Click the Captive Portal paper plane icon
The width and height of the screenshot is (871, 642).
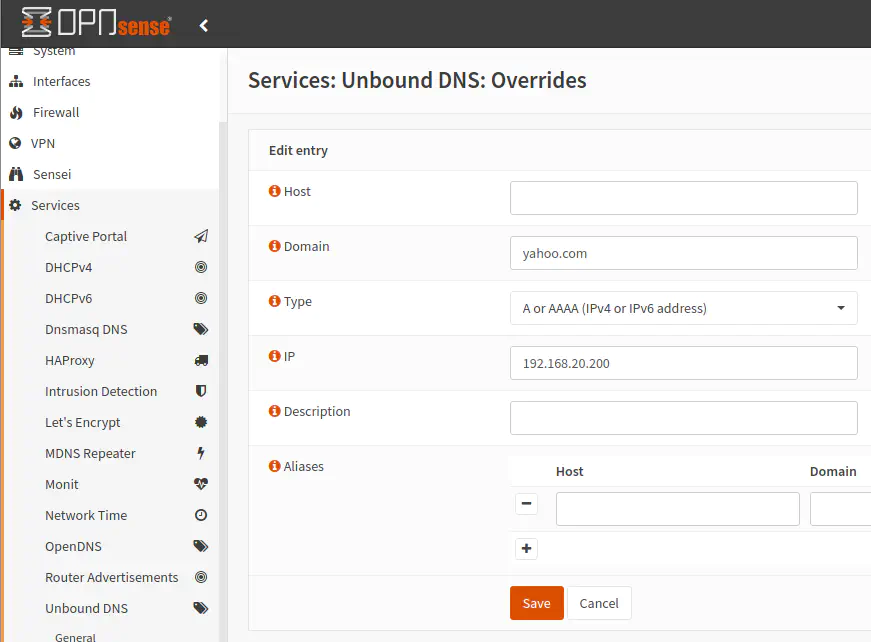201,237
